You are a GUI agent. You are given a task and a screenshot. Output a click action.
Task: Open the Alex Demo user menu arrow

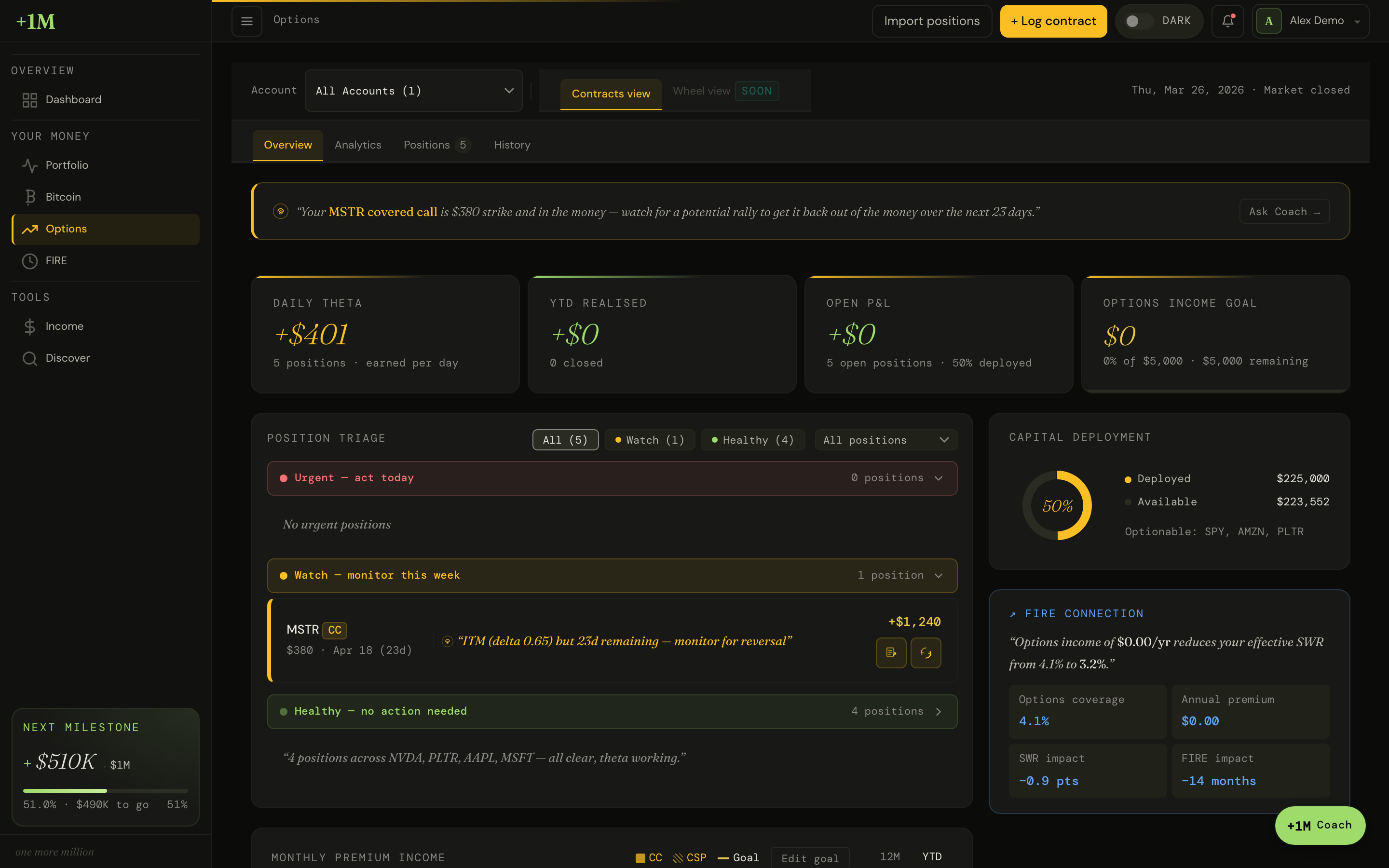click(1358, 22)
